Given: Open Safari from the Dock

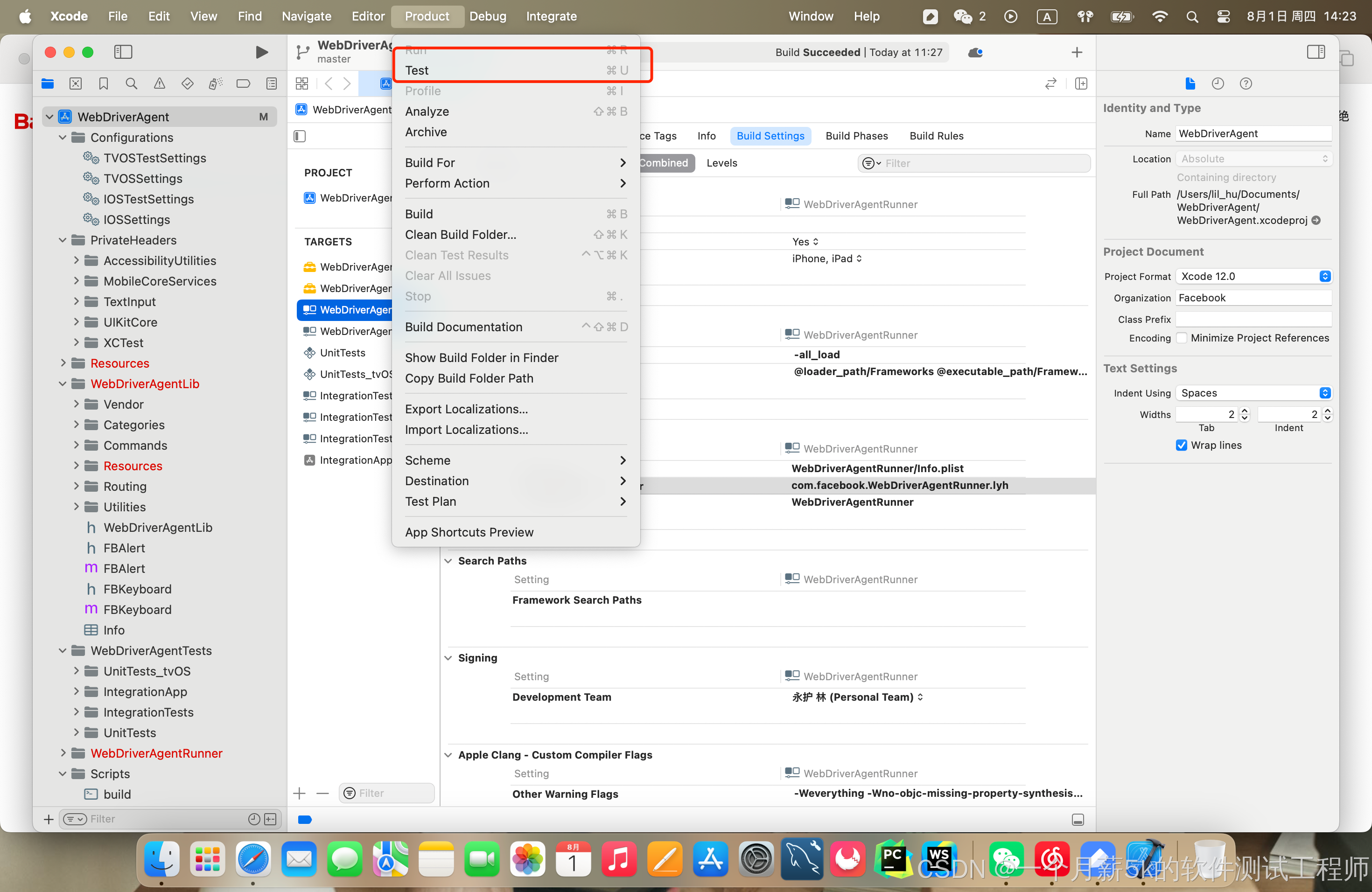Looking at the screenshot, I should [x=253, y=860].
